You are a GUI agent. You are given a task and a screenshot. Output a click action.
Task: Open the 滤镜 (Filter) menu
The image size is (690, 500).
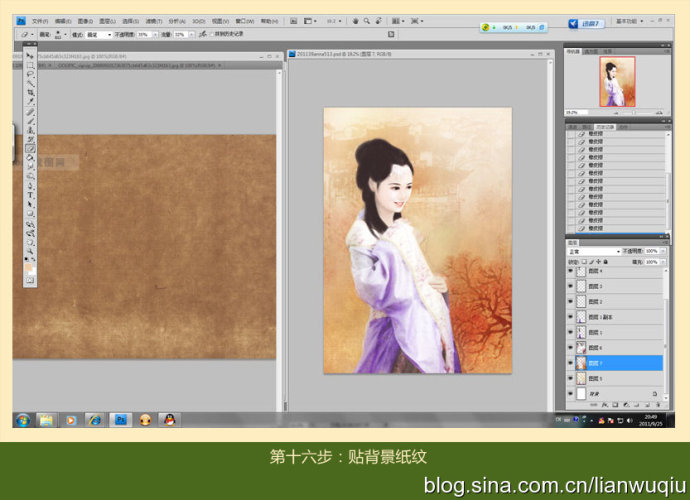point(154,21)
